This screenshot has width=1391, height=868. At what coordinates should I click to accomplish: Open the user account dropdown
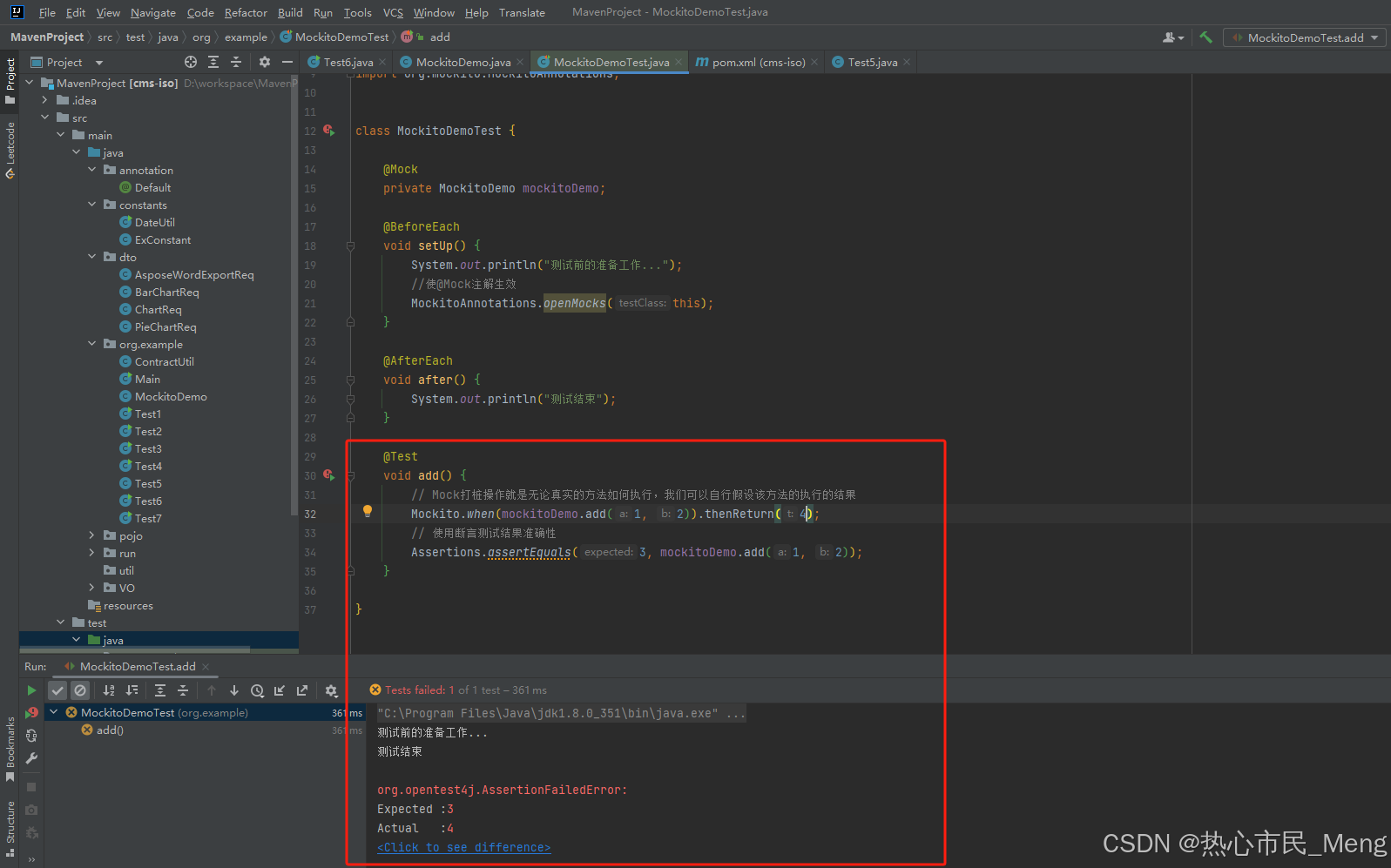pos(1173,37)
